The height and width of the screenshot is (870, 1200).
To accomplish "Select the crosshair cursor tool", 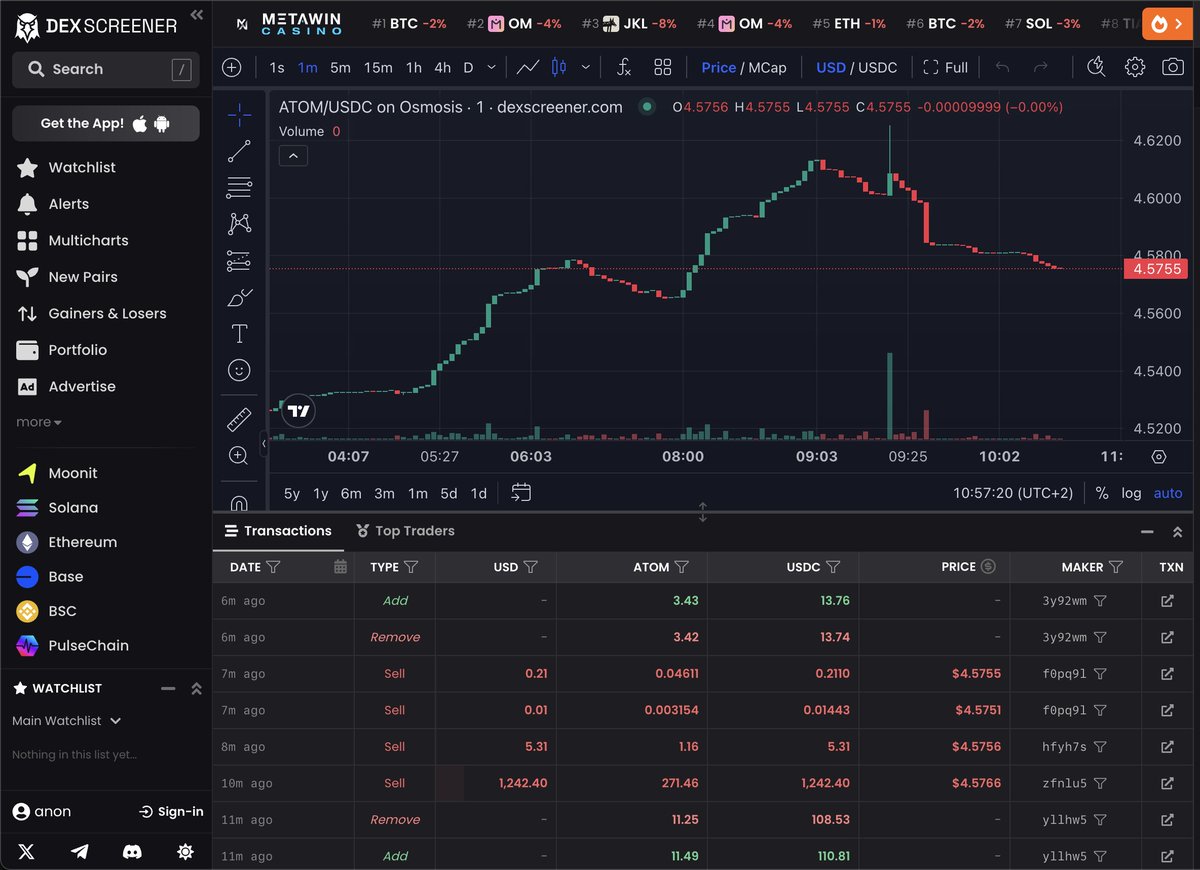I will [239, 115].
